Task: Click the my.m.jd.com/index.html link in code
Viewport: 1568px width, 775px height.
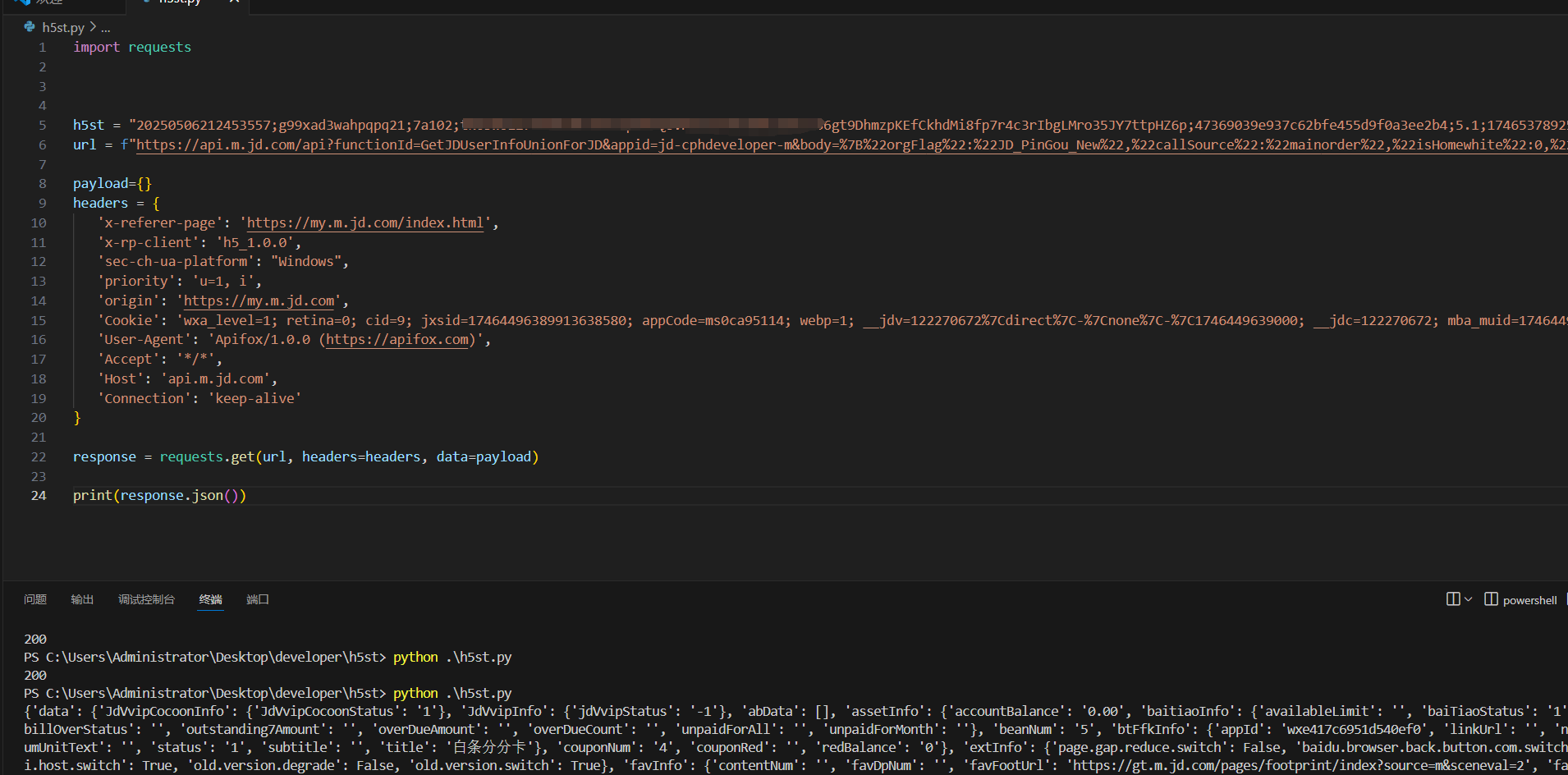Action: click(364, 222)
